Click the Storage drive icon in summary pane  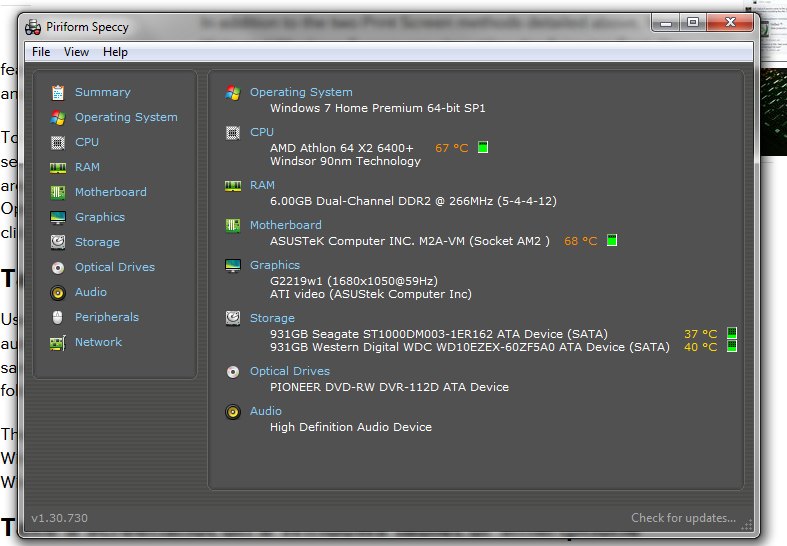(233, 318)
